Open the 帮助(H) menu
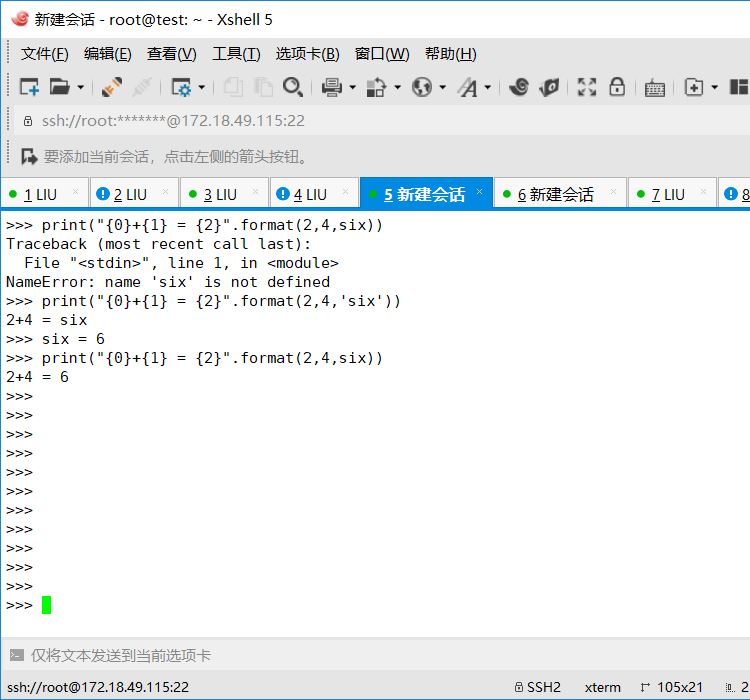Viewport: 750px width, 700px height. pyautogui.click(x=451, y=54)
